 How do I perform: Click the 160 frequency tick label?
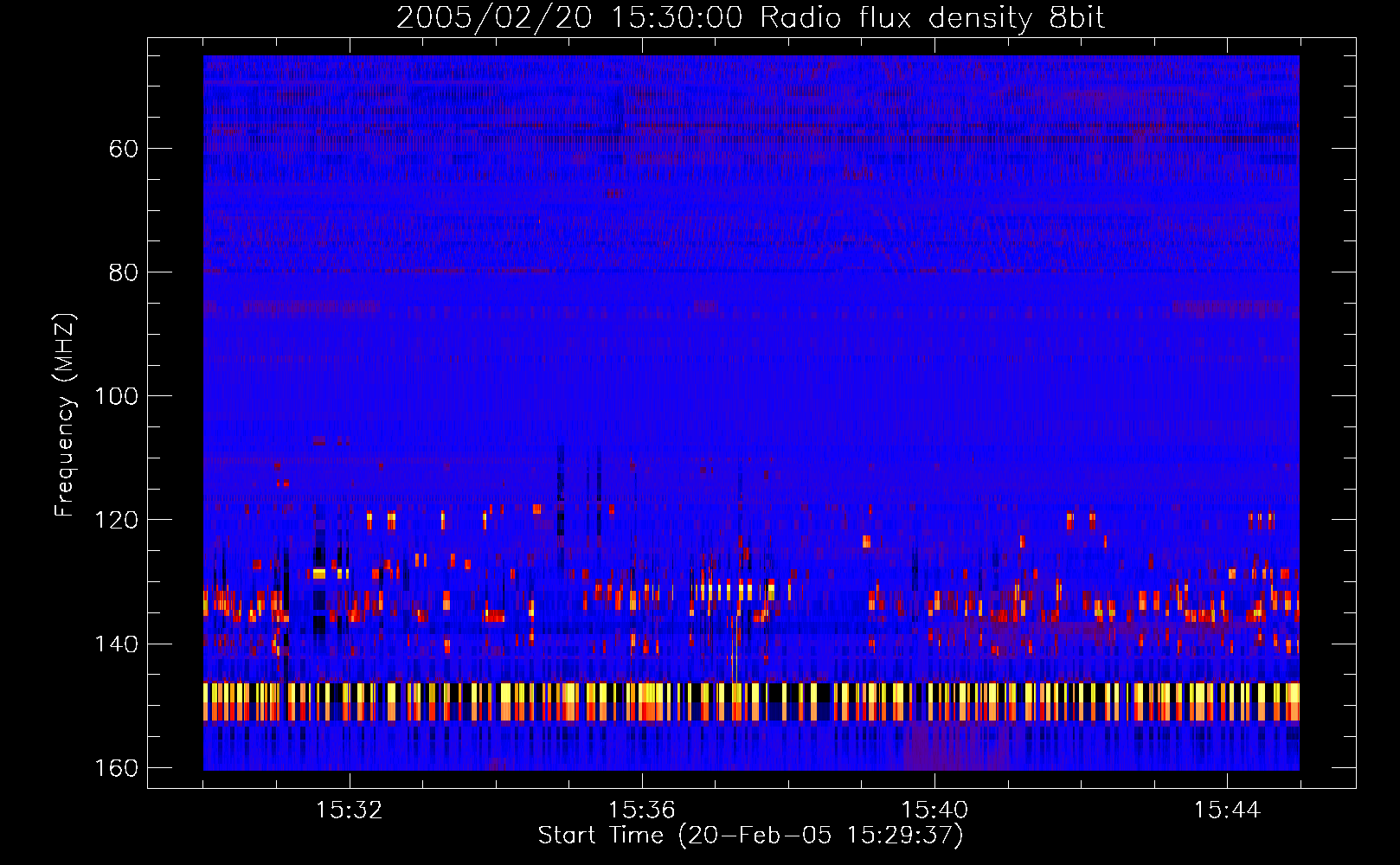[x=116, y=768]
